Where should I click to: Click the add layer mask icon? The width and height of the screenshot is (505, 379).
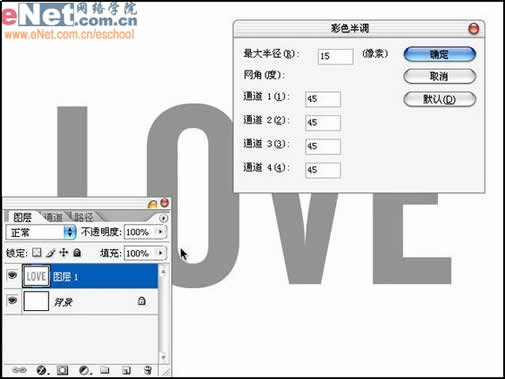pyautogui.click(x=62, y=370)
